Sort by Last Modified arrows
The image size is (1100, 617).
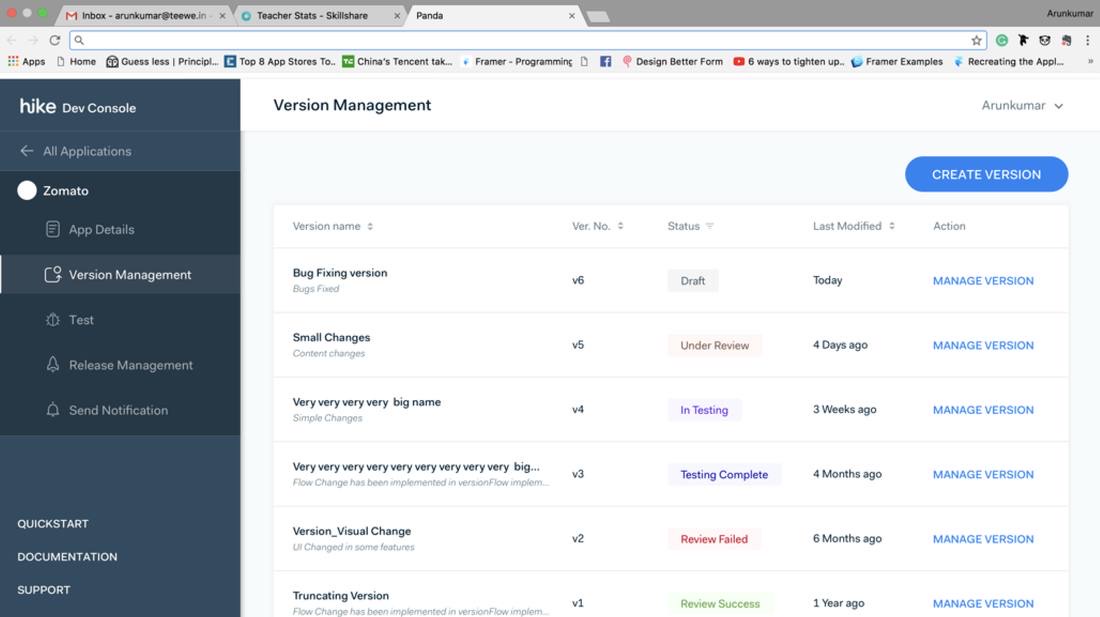point(892,226)
